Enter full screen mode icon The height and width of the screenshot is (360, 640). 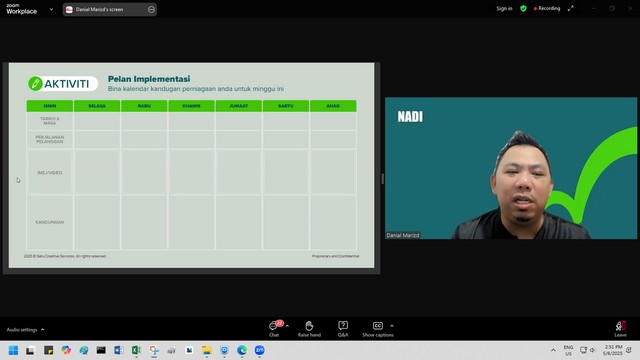571,9
